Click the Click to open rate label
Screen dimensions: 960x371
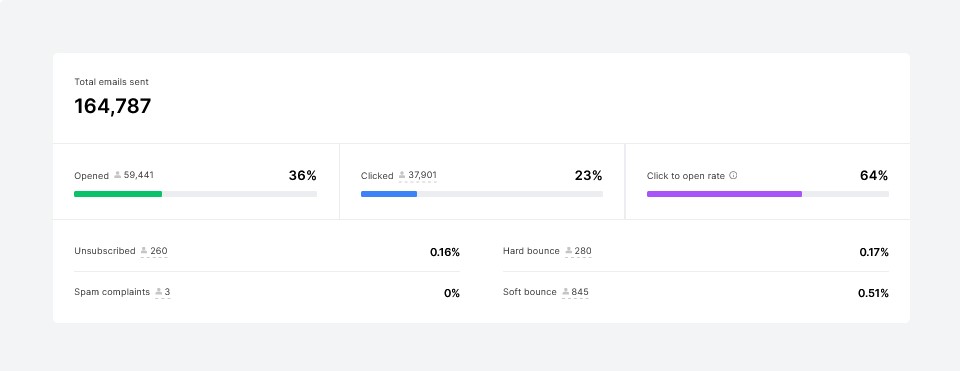coord(686,176)
